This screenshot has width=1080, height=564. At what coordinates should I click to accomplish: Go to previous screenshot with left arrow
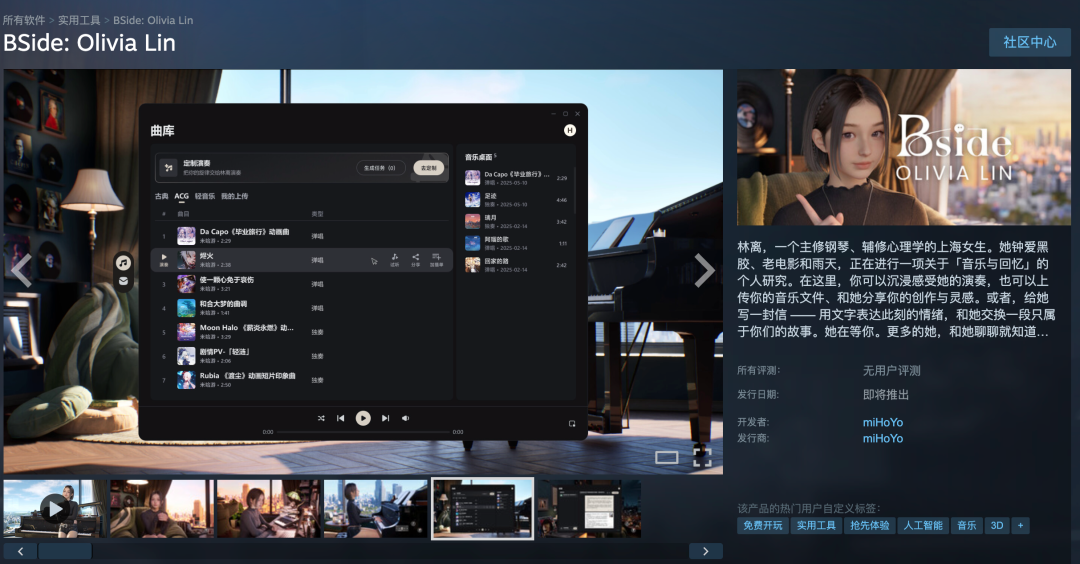click(x=21, y=271)
